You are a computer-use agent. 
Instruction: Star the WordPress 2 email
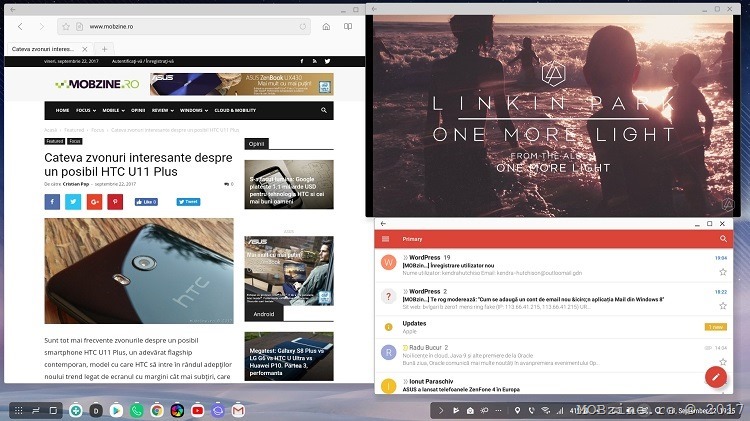click(x=723, y=306)
